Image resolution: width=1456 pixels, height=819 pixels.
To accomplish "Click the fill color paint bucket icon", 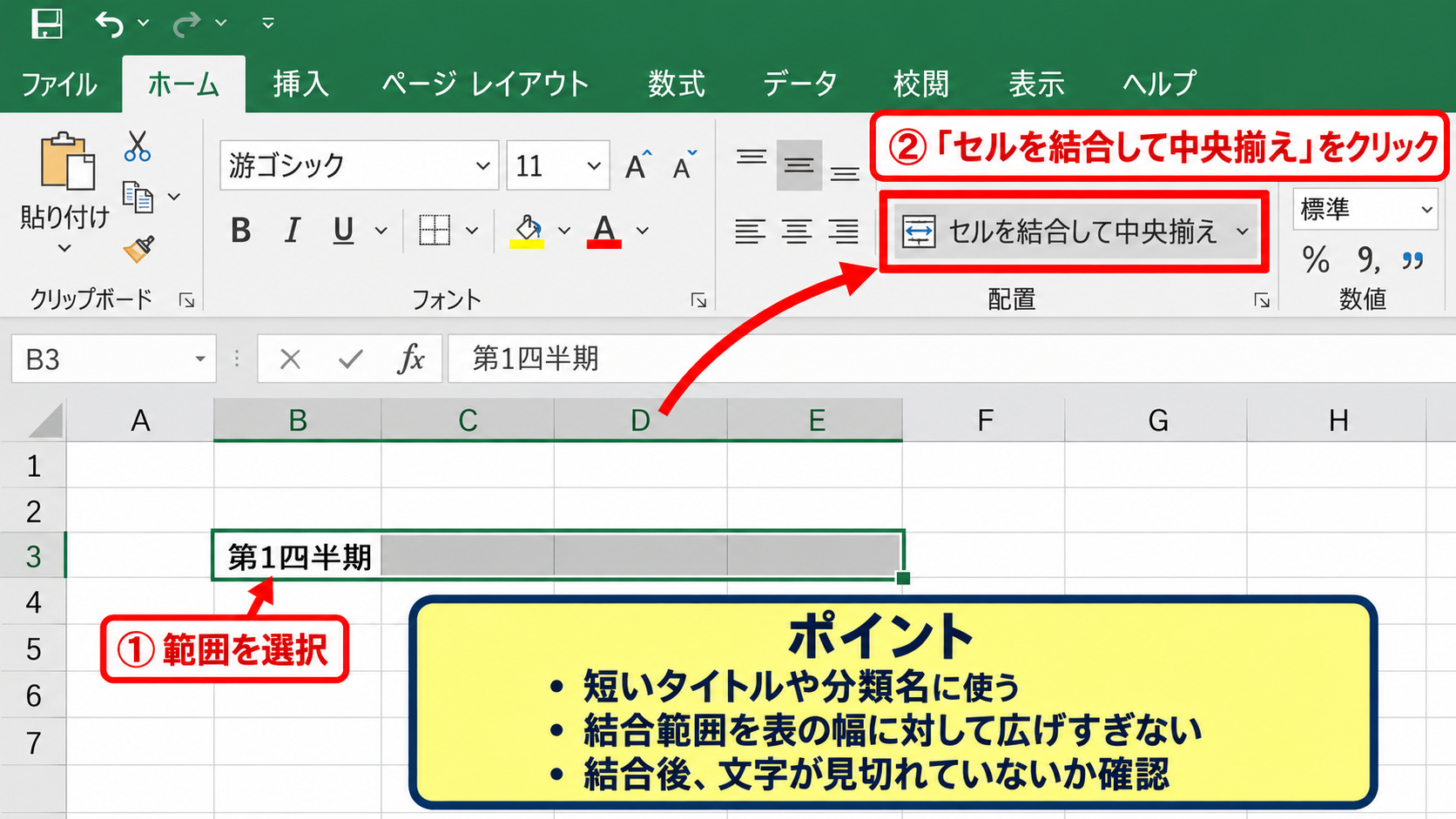I will tap(527, 231).
